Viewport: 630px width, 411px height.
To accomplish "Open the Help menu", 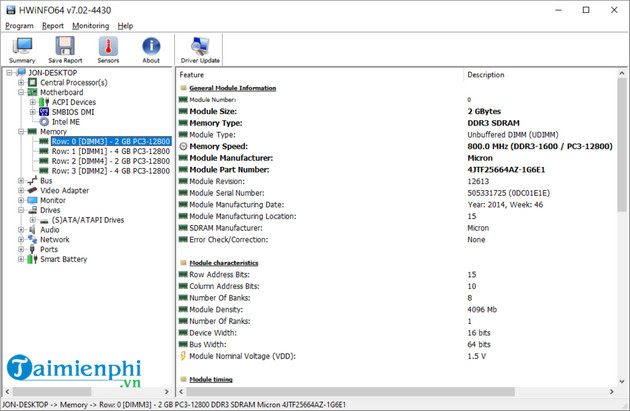I will coord(125,26).
